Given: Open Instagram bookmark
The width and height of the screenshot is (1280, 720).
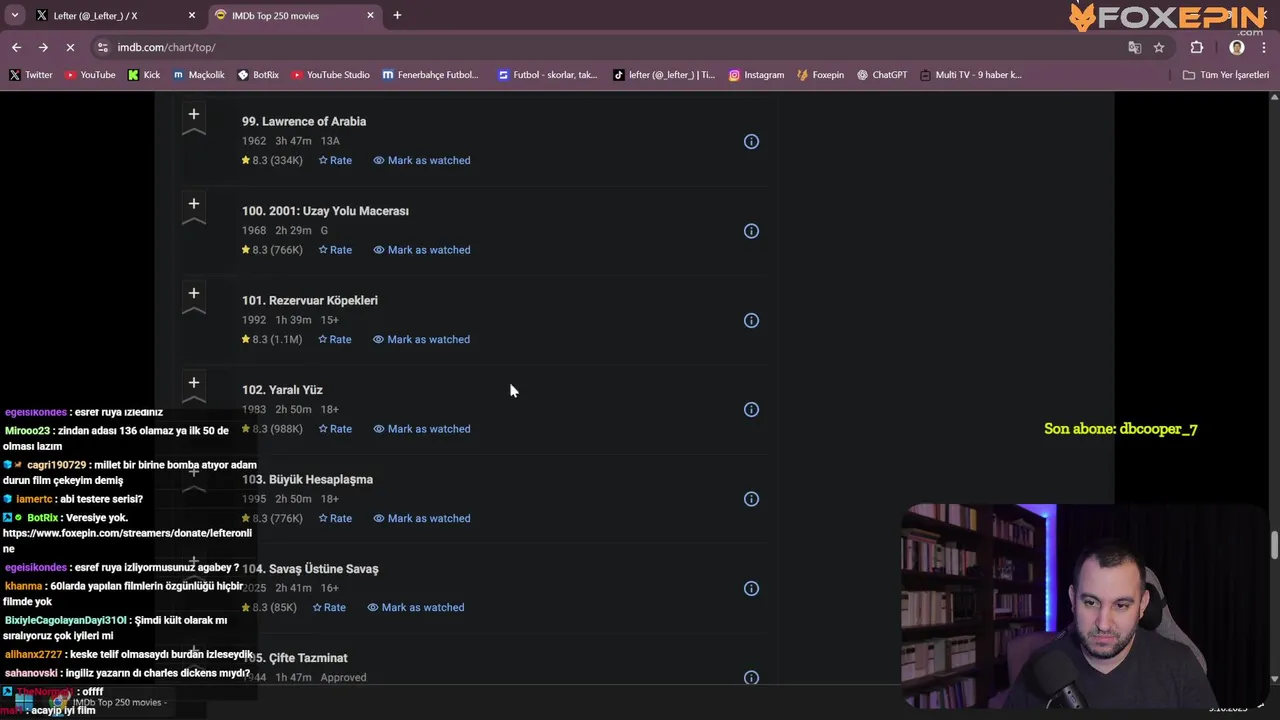Looking at the screenshot, I should pos(756,75).
